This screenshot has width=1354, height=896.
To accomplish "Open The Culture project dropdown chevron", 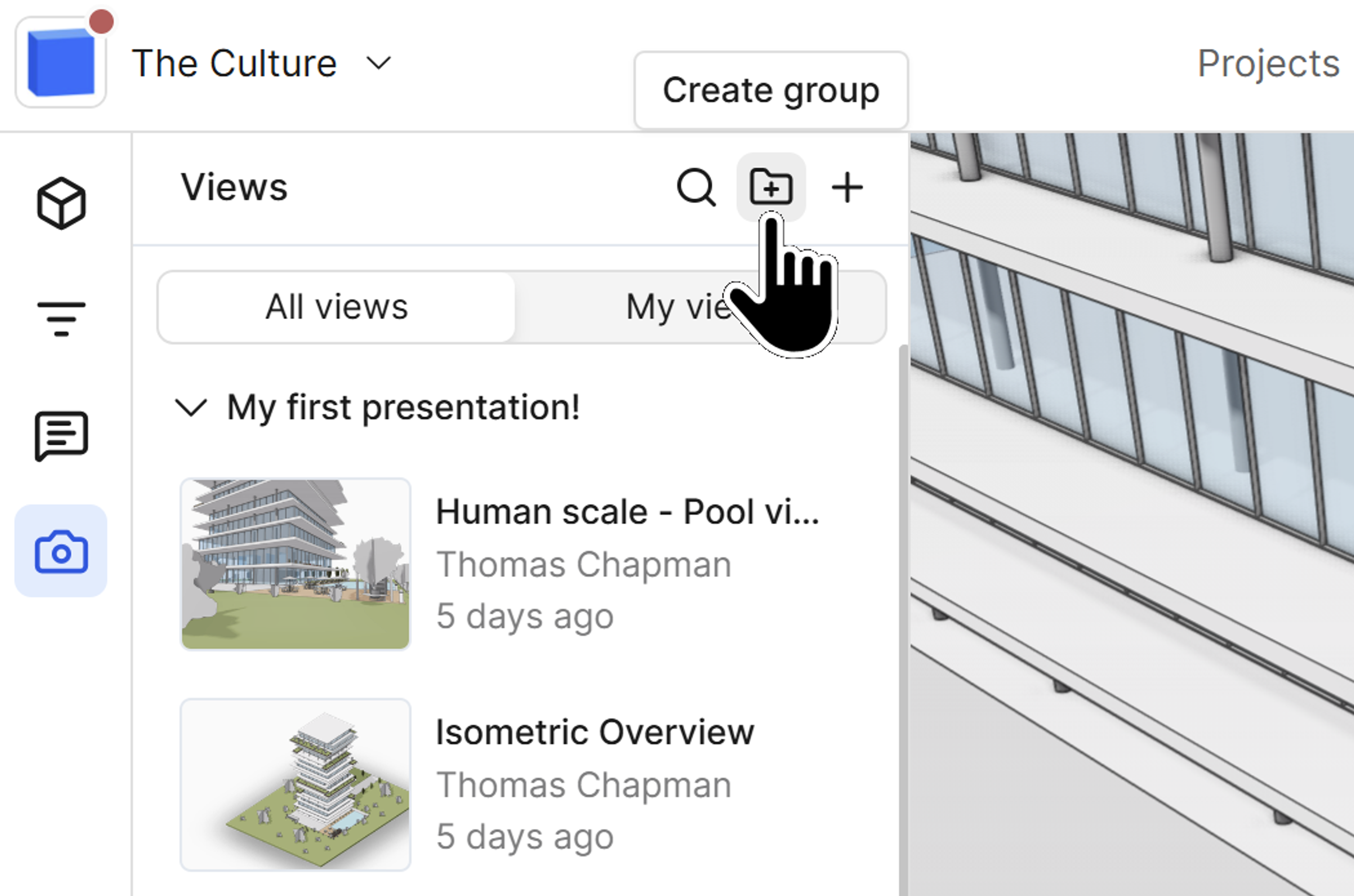I will pos(378,63).
